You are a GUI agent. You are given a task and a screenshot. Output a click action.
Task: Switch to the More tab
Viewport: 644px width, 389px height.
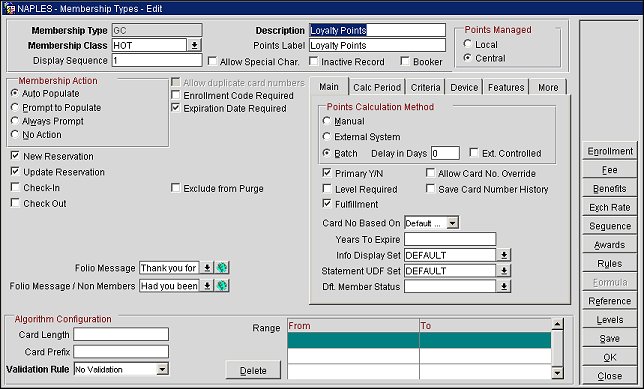point(548,87)
